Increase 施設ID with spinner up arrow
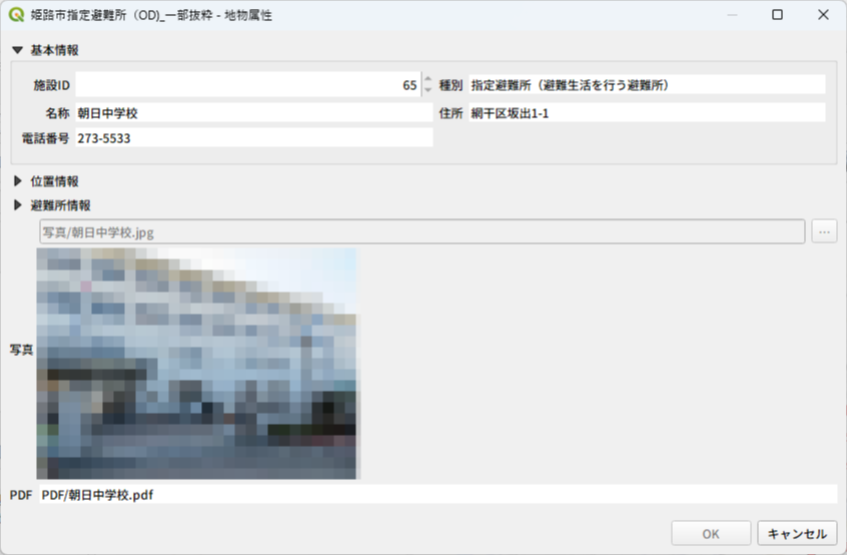The height and width of the screenshot is (555, 847). [428, 80]
